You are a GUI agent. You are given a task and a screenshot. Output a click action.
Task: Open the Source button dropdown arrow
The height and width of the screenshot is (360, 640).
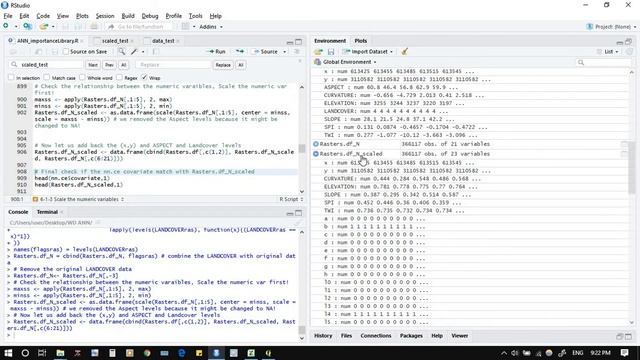point(284,52)
